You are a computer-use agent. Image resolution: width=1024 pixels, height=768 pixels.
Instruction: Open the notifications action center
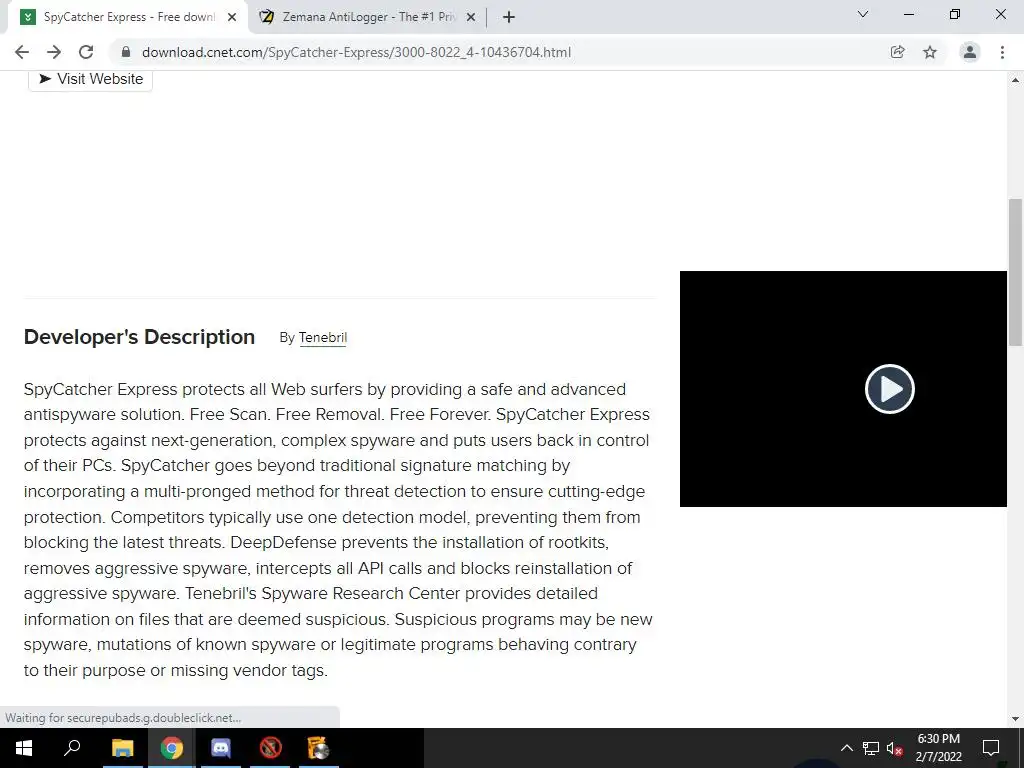pyautogui.click(x=991, y=748)
